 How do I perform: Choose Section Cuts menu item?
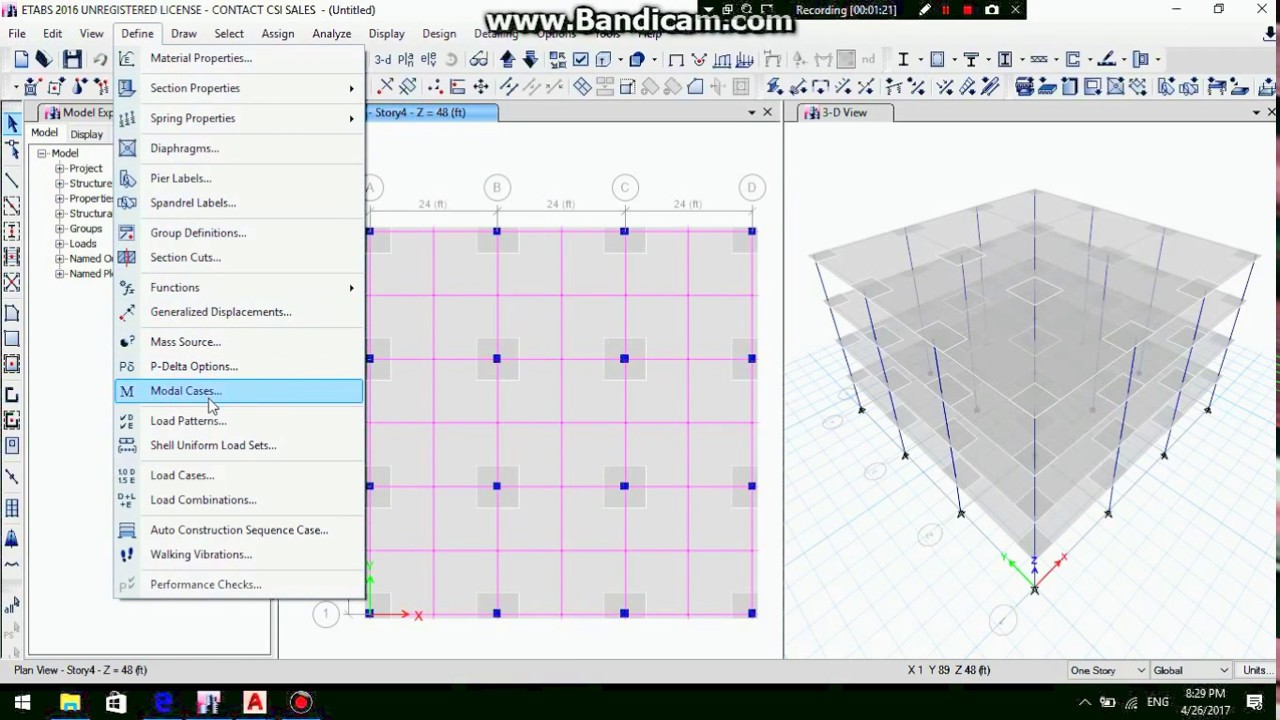coord(239,257)
